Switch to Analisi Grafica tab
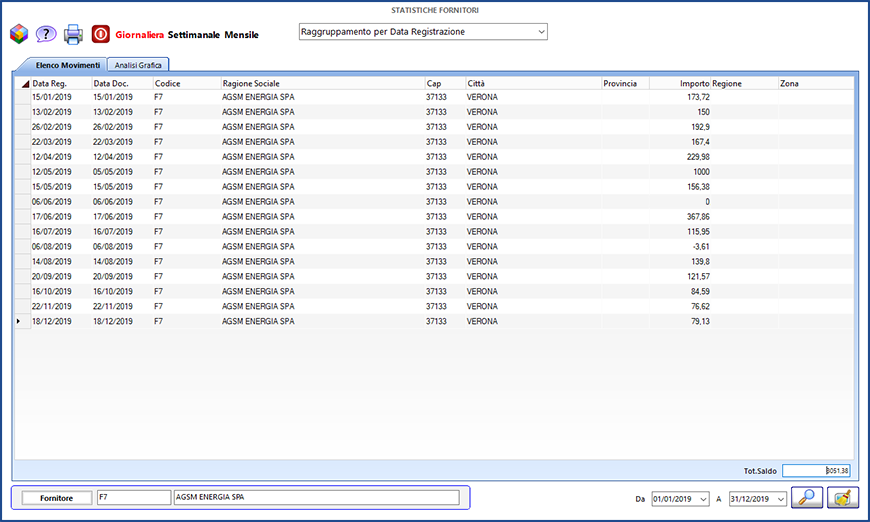The width and height of the screenshot is (870, 522). (139, 65)
